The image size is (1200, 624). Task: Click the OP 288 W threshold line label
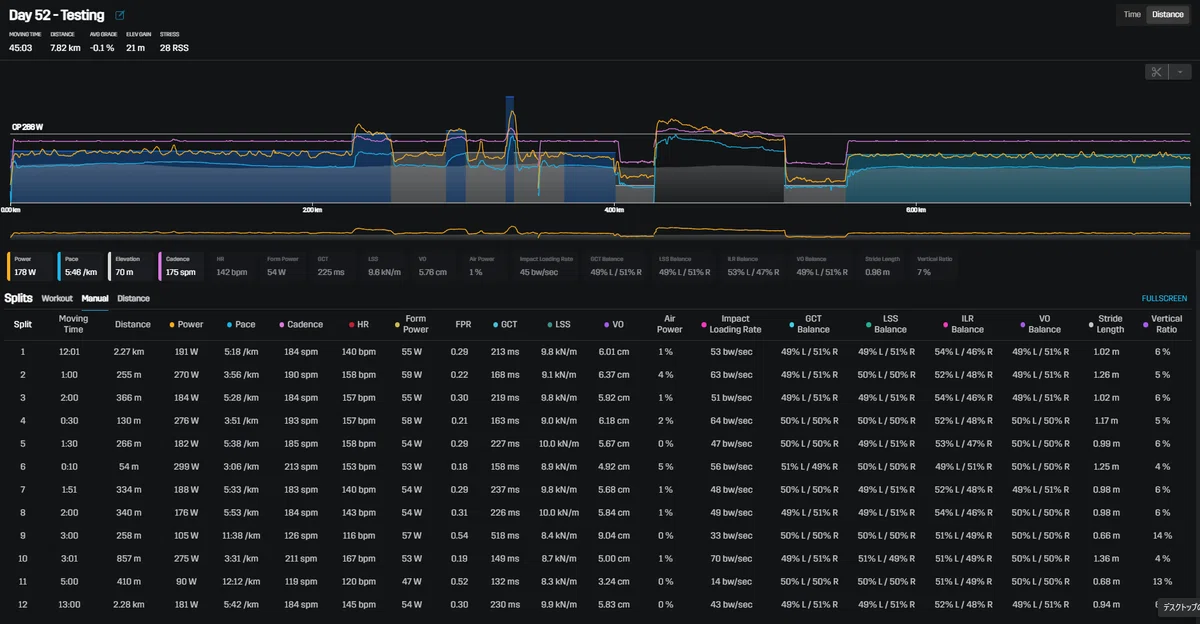(29, 127)
